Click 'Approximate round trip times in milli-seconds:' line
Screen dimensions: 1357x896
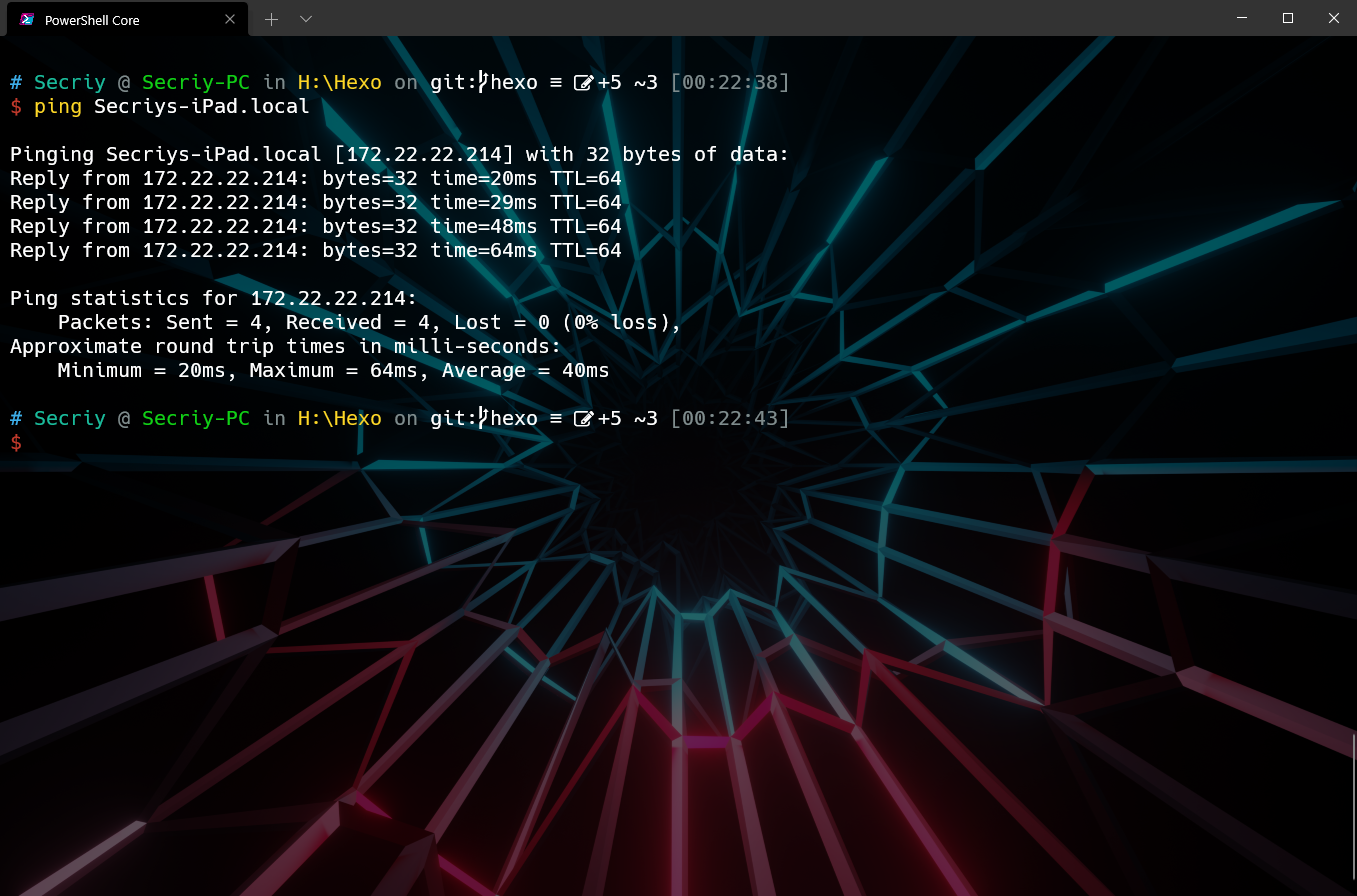(x=286, y=346)
